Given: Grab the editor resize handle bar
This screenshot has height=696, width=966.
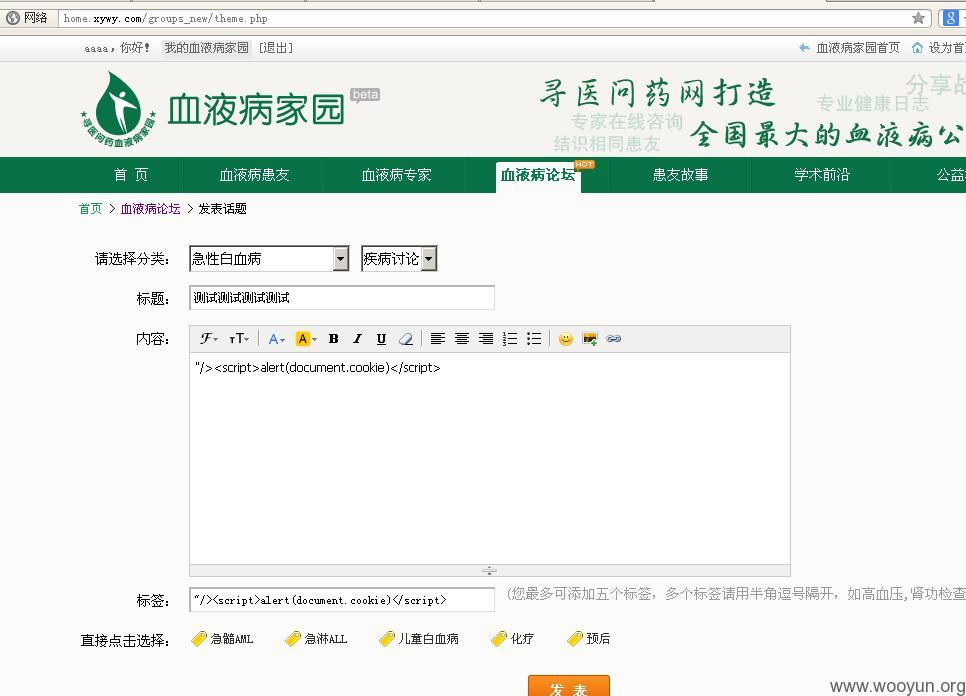Looking at the screenshot, I should pos(490,570).
